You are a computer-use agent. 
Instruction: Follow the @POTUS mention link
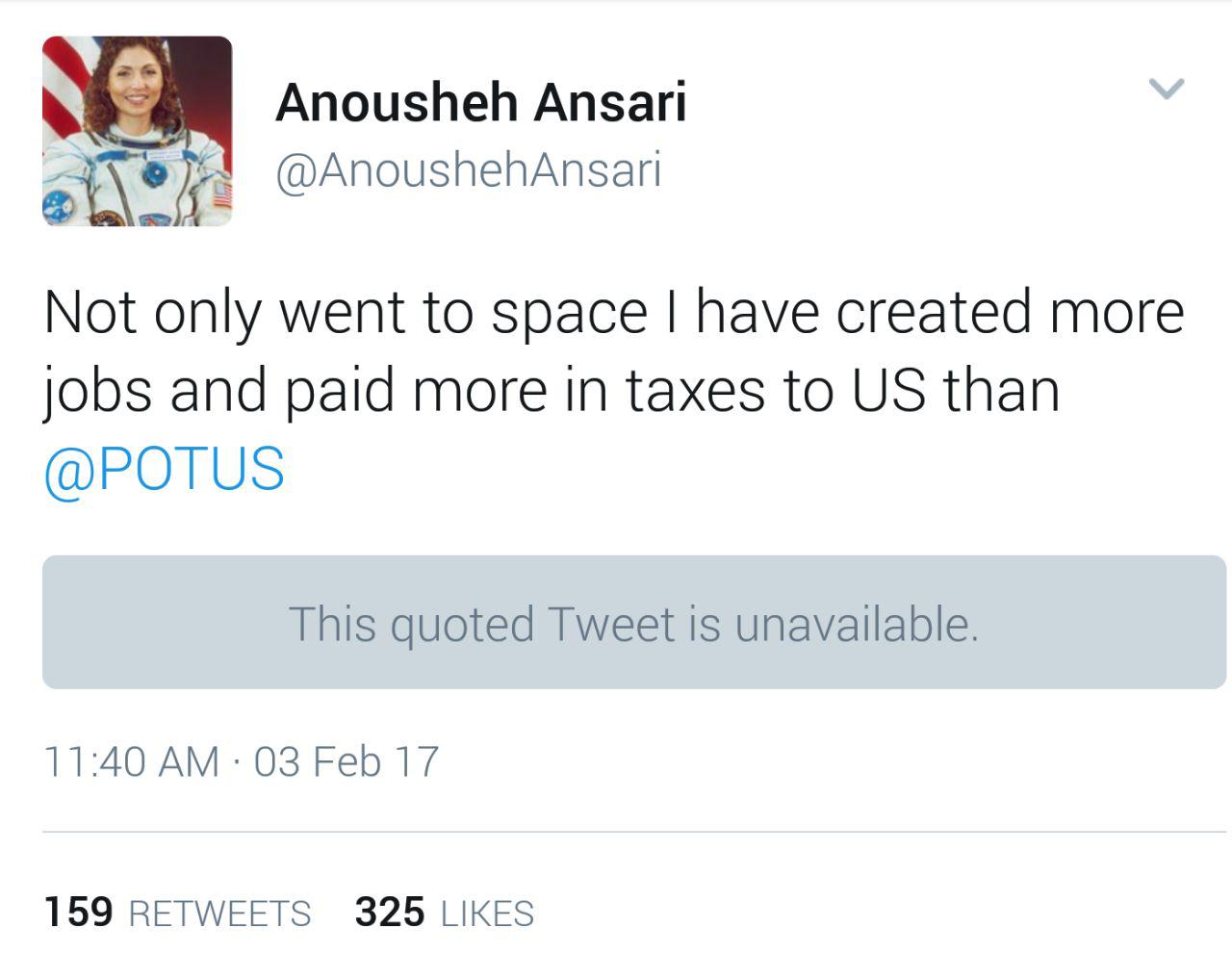(x=165, y=469)
